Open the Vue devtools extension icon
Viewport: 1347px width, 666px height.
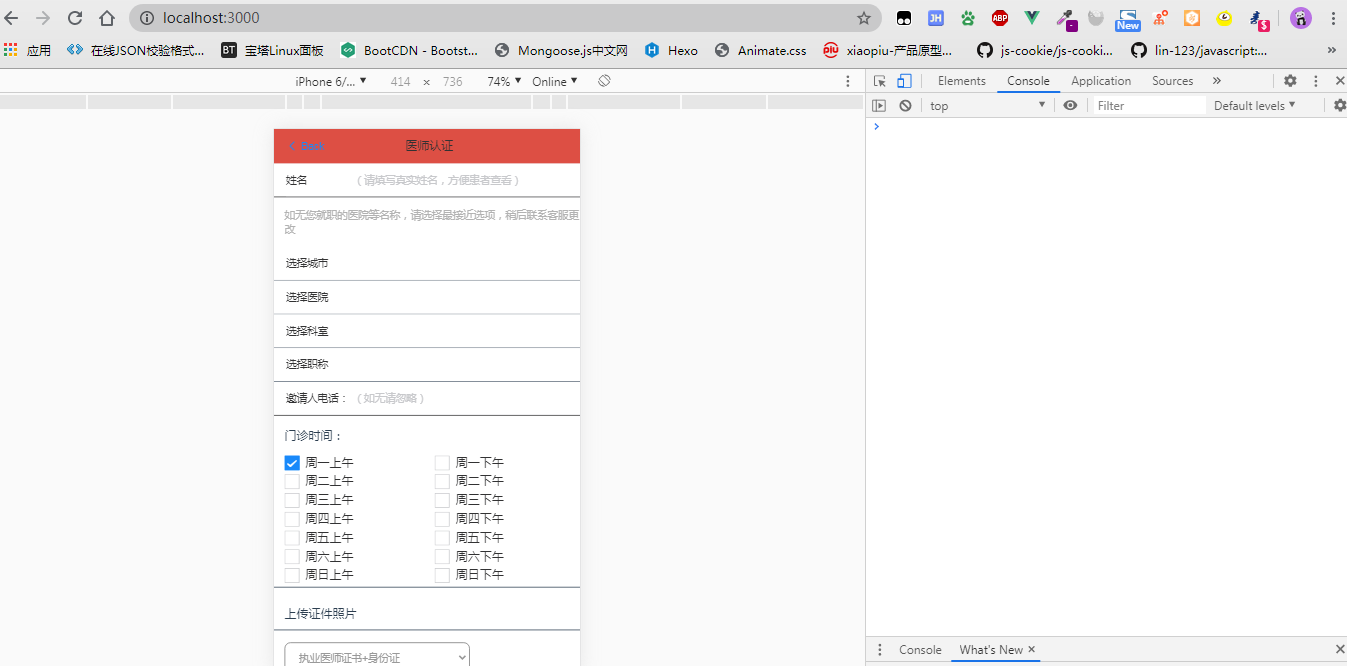1032,18
